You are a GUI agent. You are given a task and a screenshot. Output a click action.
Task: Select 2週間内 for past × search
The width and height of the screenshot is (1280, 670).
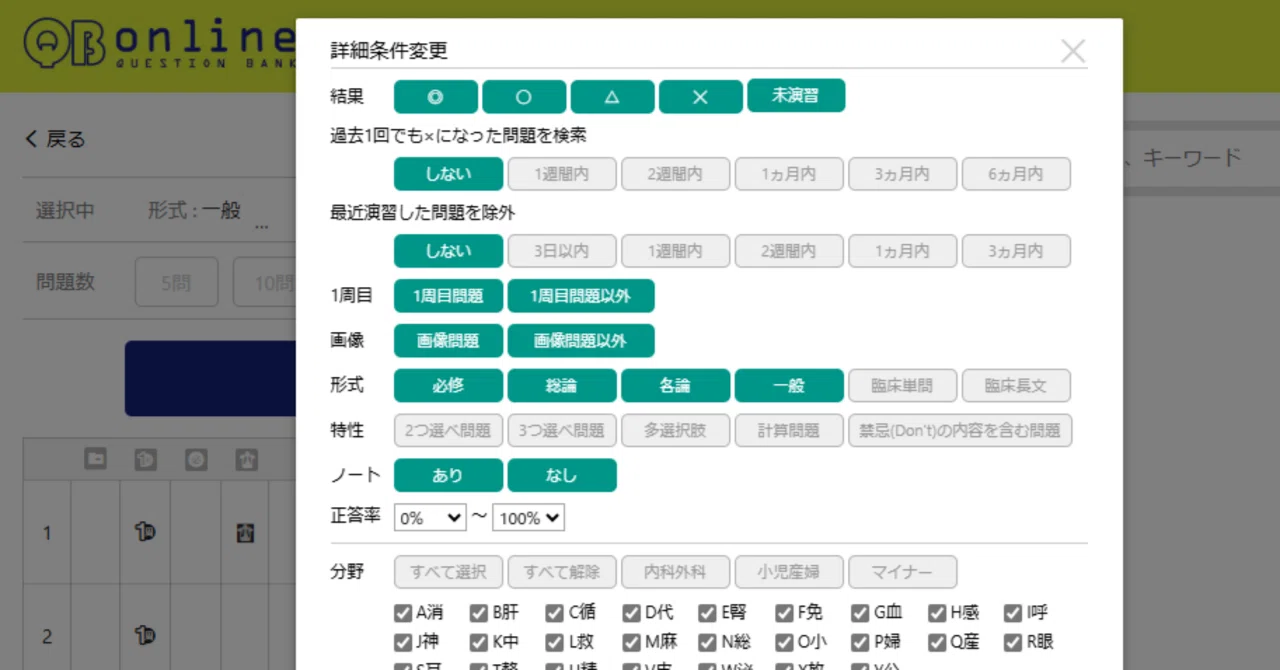675,174
